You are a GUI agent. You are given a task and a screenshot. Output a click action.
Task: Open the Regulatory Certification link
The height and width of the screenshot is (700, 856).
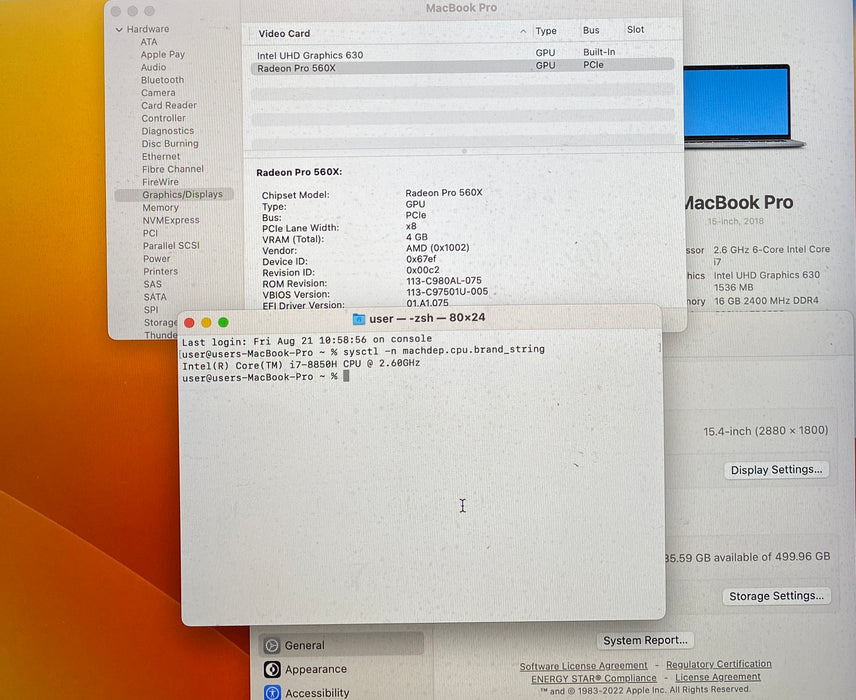tap(718, 664)
